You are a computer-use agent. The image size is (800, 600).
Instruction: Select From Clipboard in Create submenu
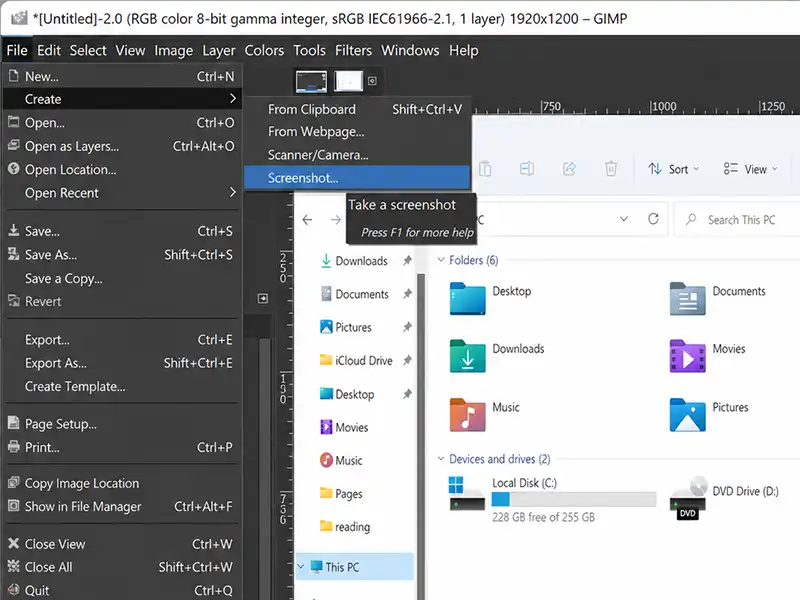[357, 109]
